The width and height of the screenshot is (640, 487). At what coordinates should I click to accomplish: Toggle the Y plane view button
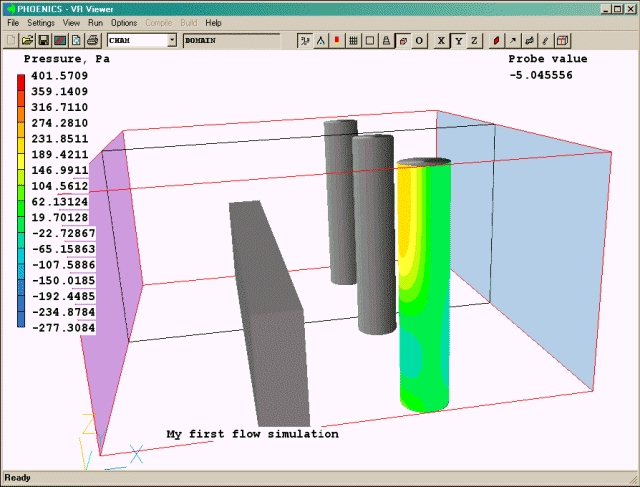coord(457,40)
